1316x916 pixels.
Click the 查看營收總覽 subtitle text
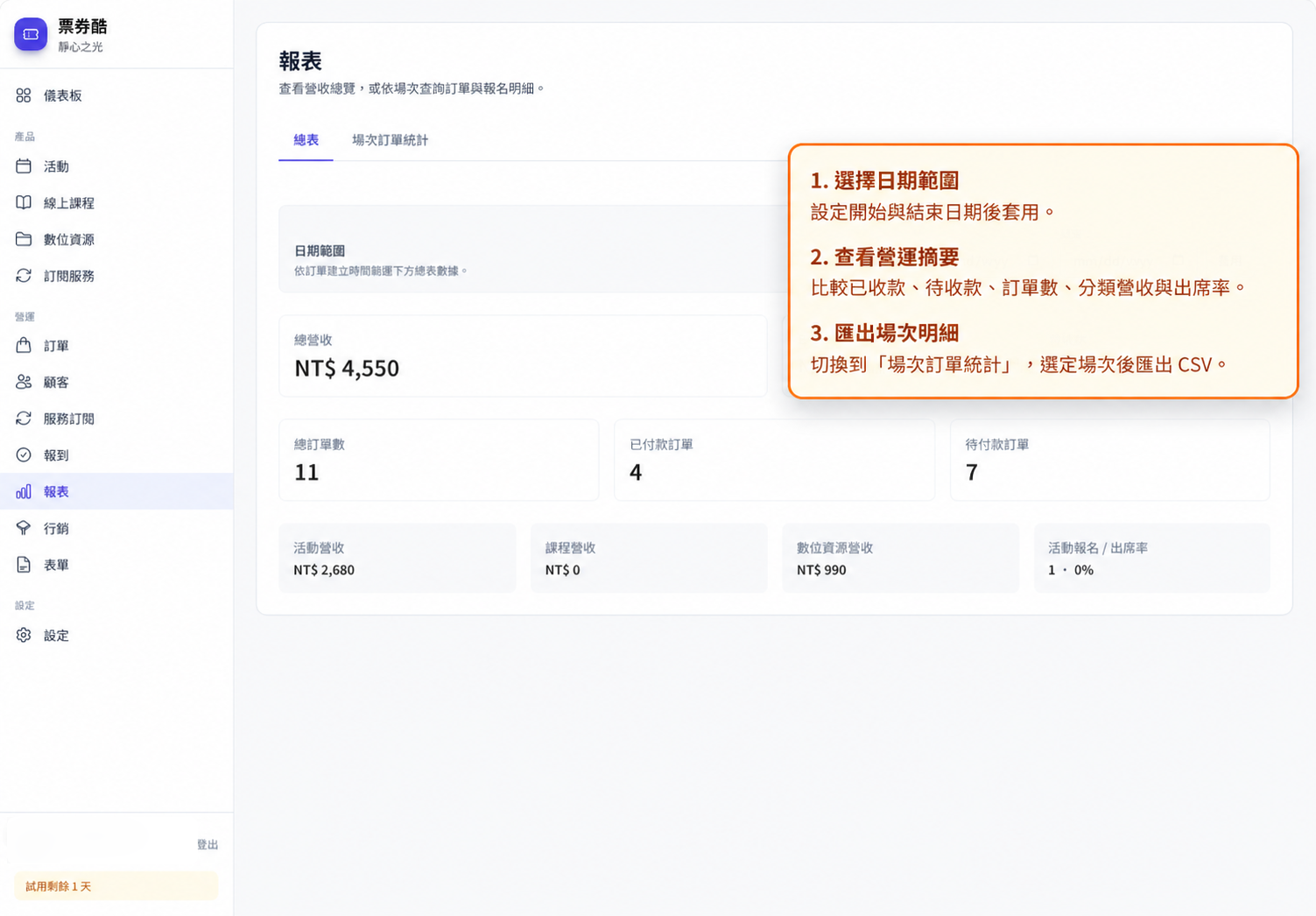(412, 88)
